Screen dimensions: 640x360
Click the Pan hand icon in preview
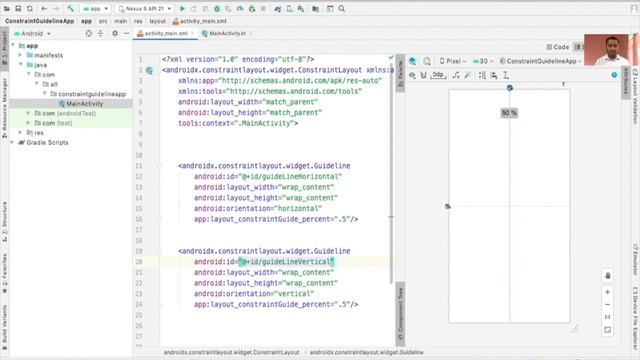click(x=607, y=276)
